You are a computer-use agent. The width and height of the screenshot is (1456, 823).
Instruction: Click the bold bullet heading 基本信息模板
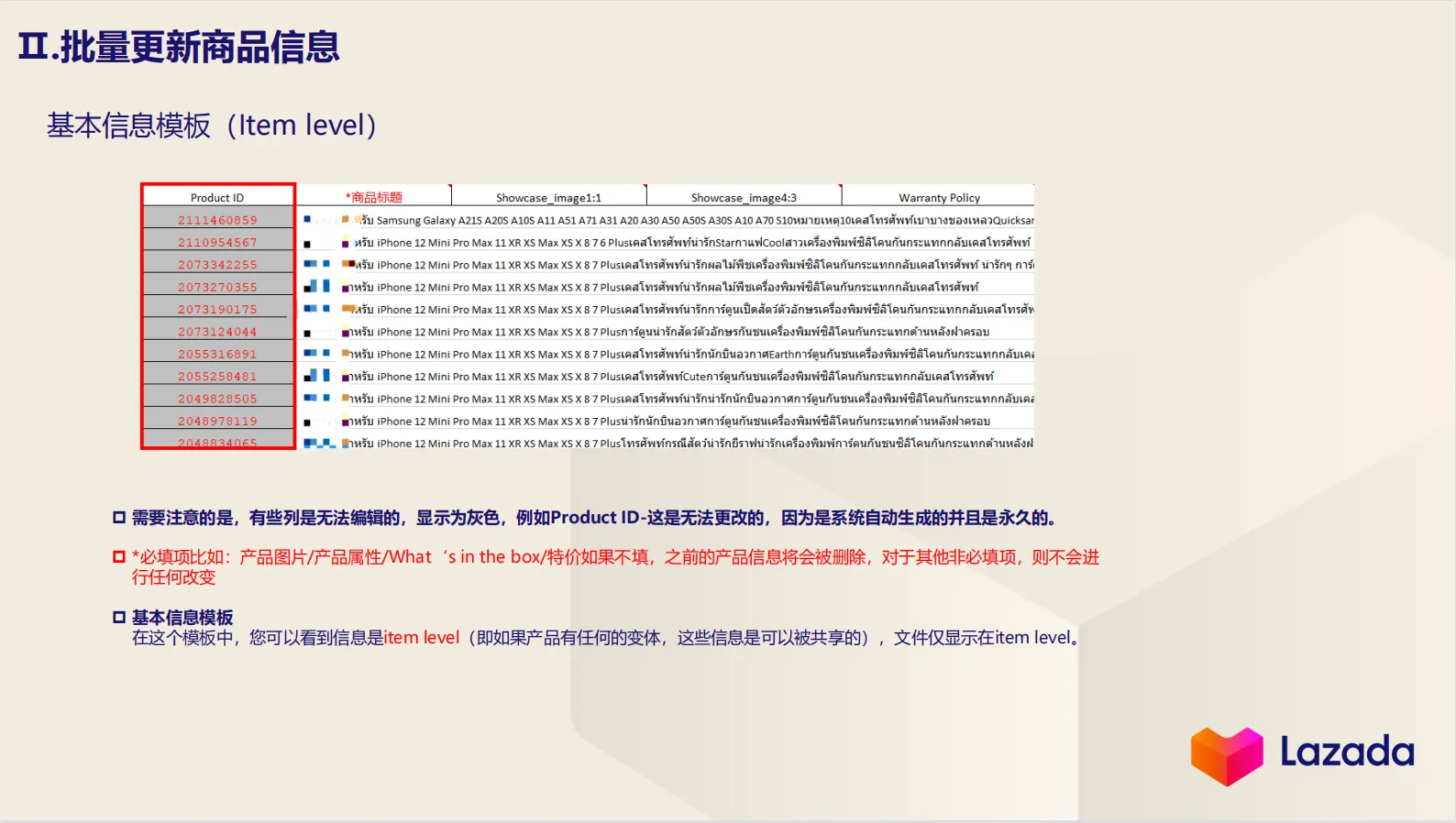click(182, 618)
